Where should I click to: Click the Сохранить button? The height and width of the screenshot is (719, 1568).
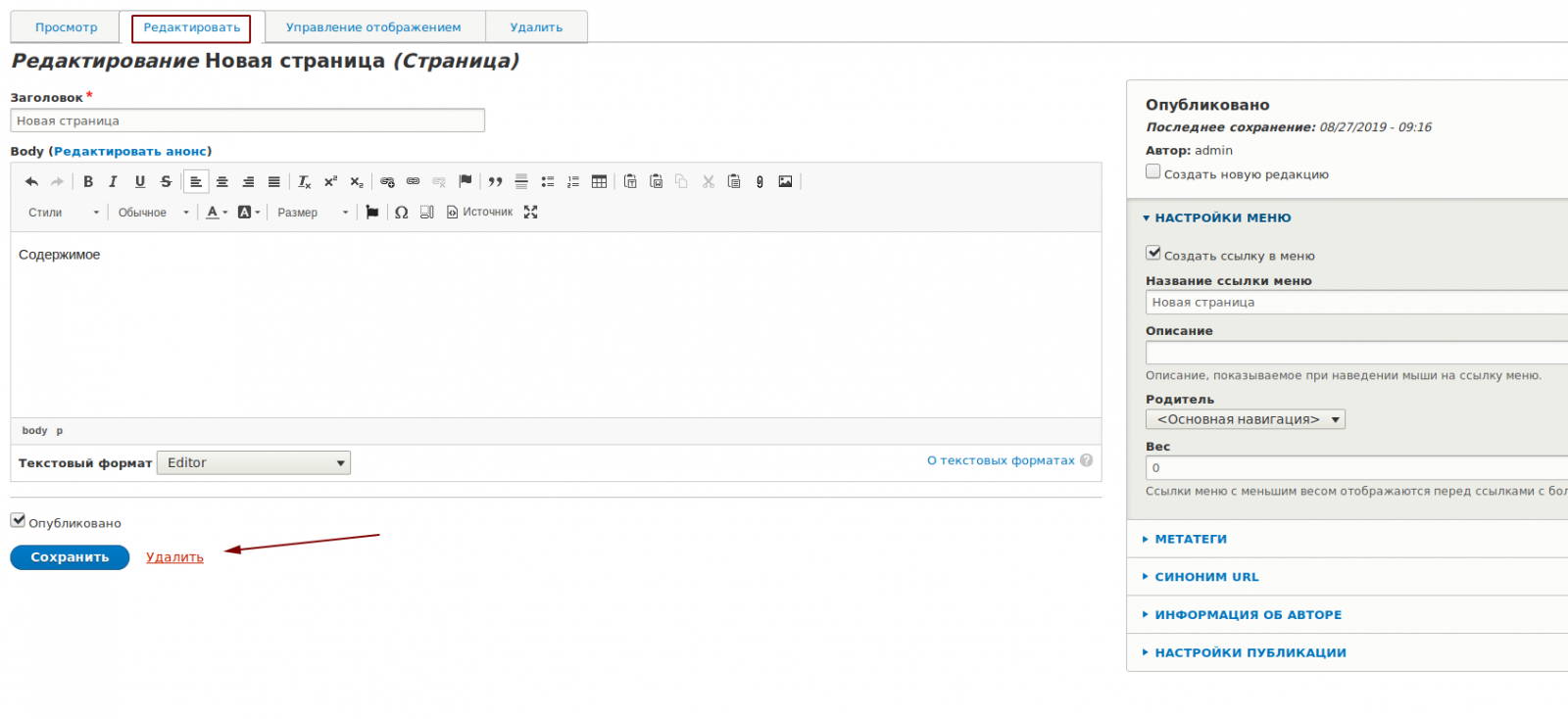(70, 557)
